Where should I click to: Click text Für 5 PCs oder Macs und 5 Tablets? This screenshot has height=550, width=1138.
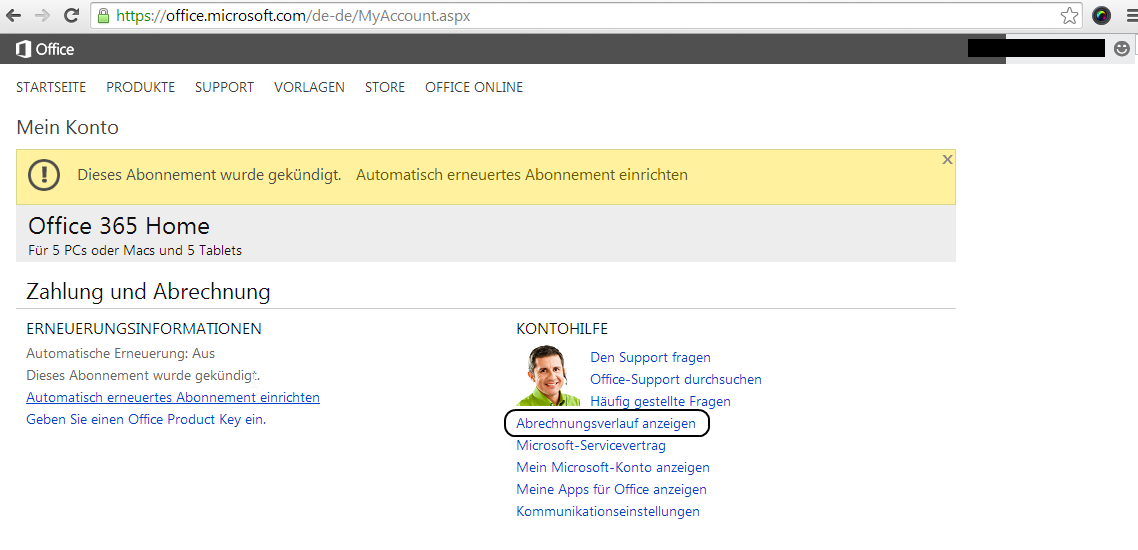[135, 250]
